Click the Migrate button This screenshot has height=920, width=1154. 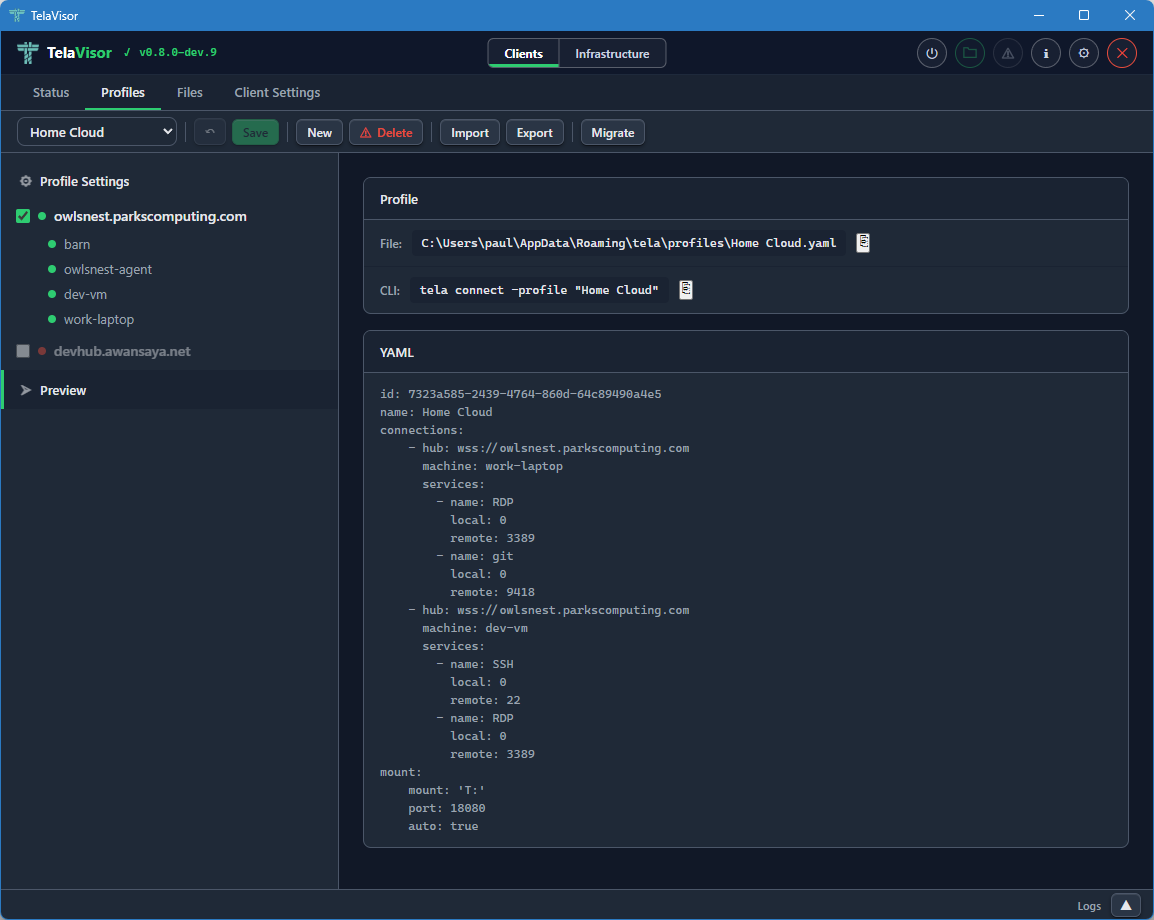point(612,131)
